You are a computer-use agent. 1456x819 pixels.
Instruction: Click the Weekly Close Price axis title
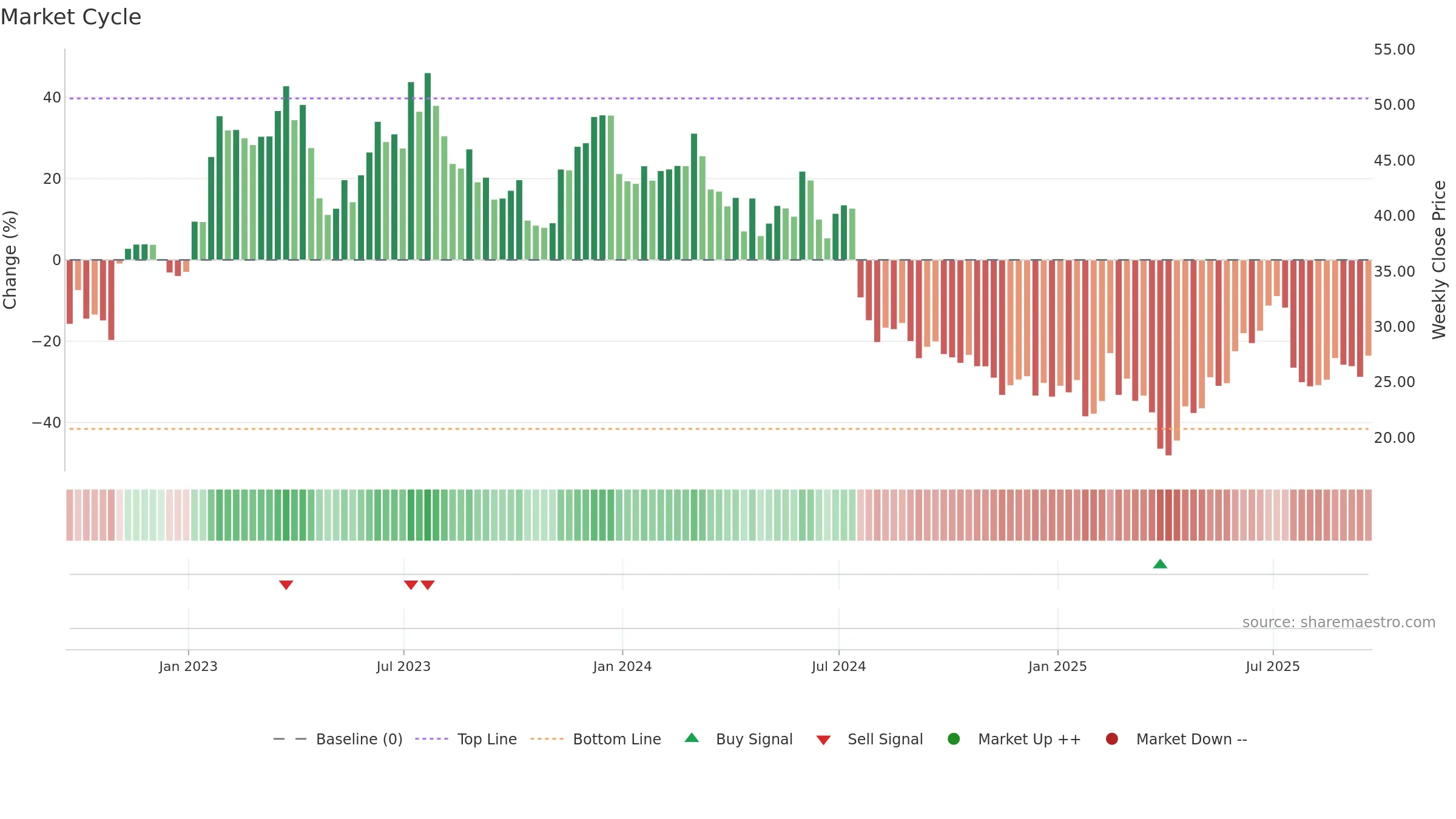click(1439, 260)
